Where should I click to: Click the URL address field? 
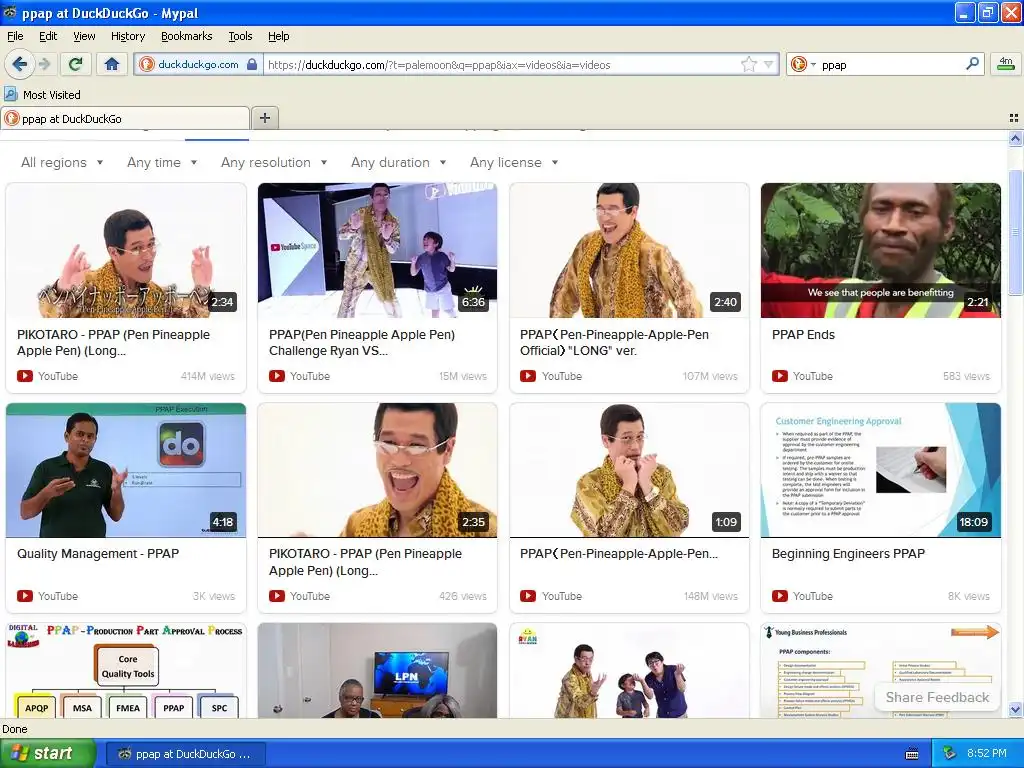click(500, 65)
